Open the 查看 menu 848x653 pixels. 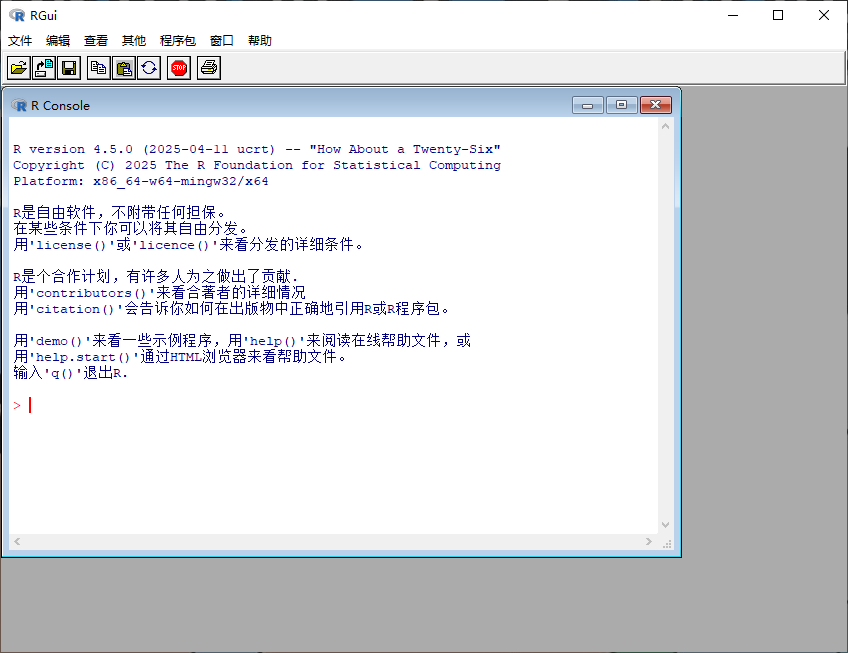click(96, 41)
